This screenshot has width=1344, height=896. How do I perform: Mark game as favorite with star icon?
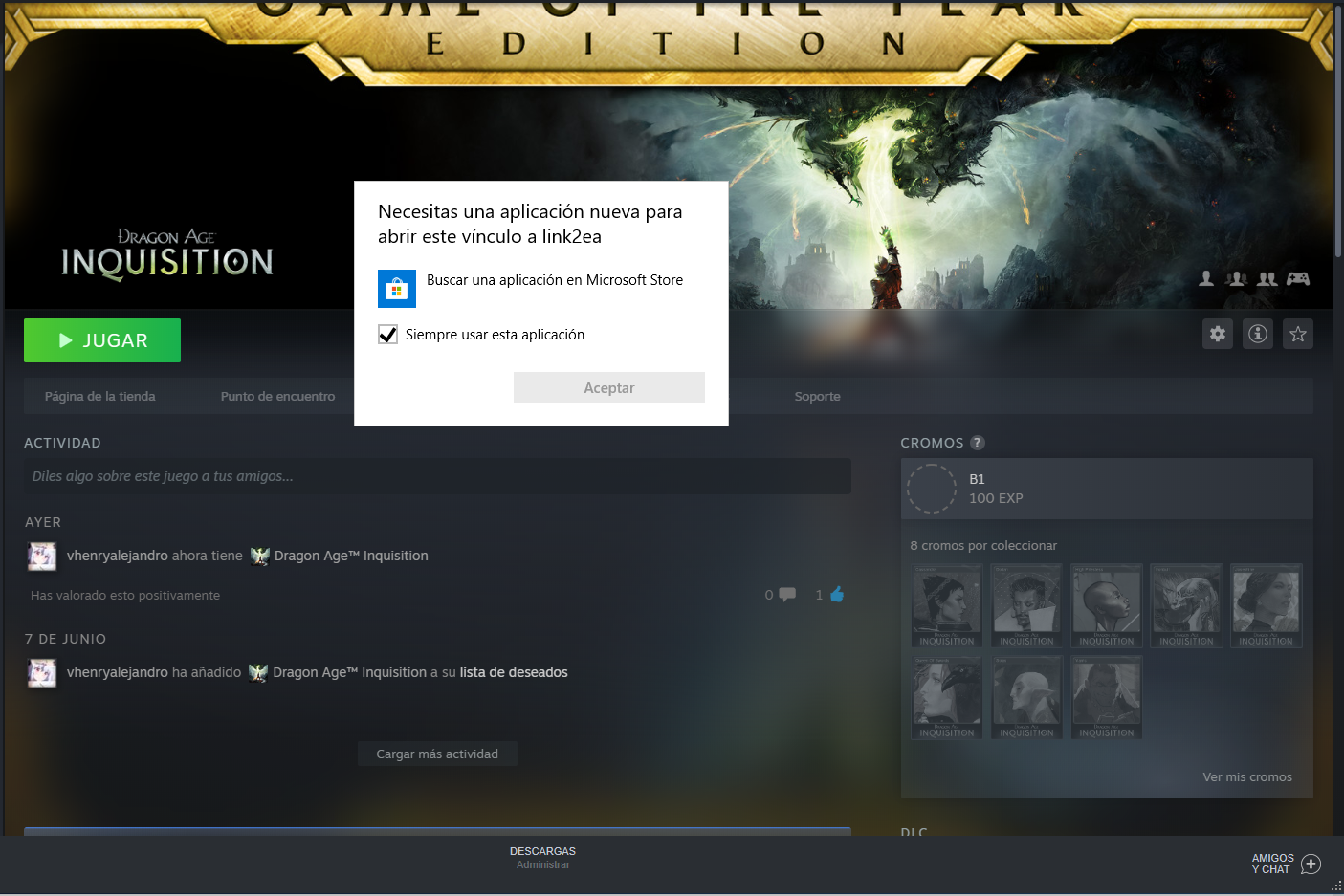[x=1297, y=334]
